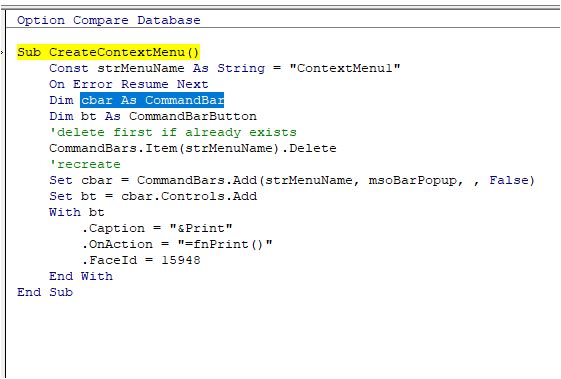
Task: Click the Const strMenuName declaration line
Action: point(225,68)
